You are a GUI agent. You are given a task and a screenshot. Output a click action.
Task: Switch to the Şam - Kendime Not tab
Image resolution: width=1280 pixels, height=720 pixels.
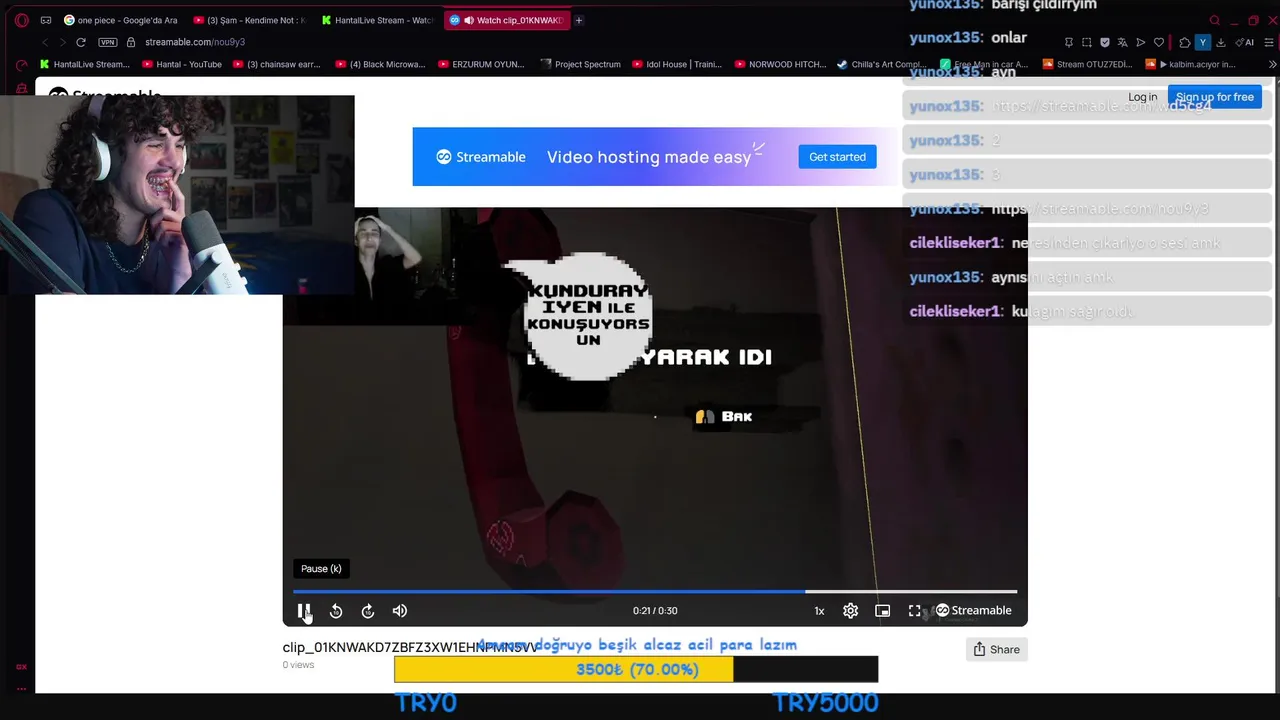250,20
